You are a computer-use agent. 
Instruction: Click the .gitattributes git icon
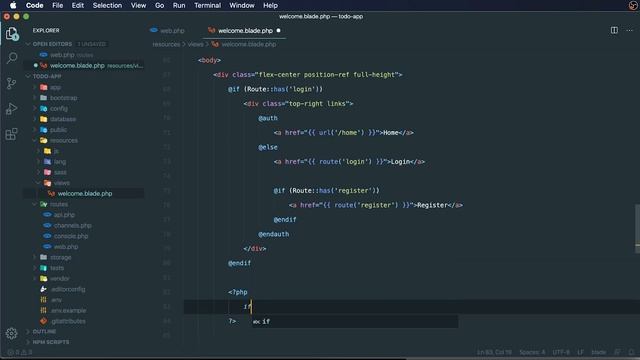44,321
